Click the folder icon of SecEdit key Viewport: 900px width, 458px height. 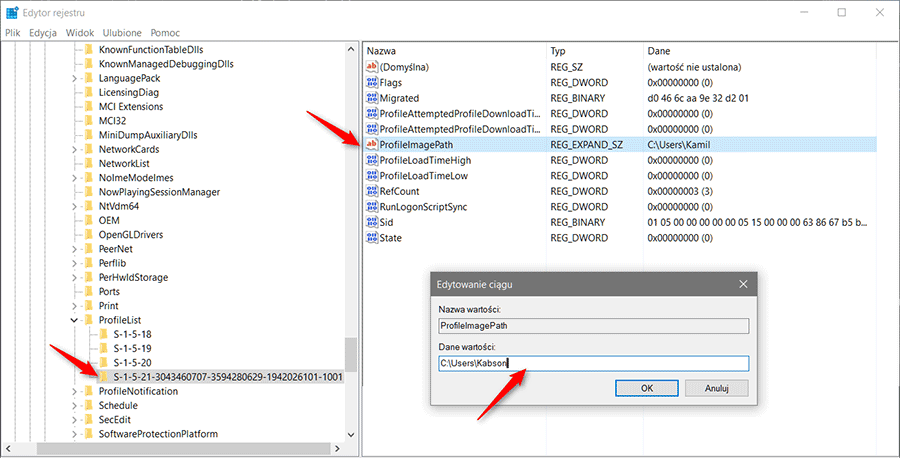click(88, 420)
